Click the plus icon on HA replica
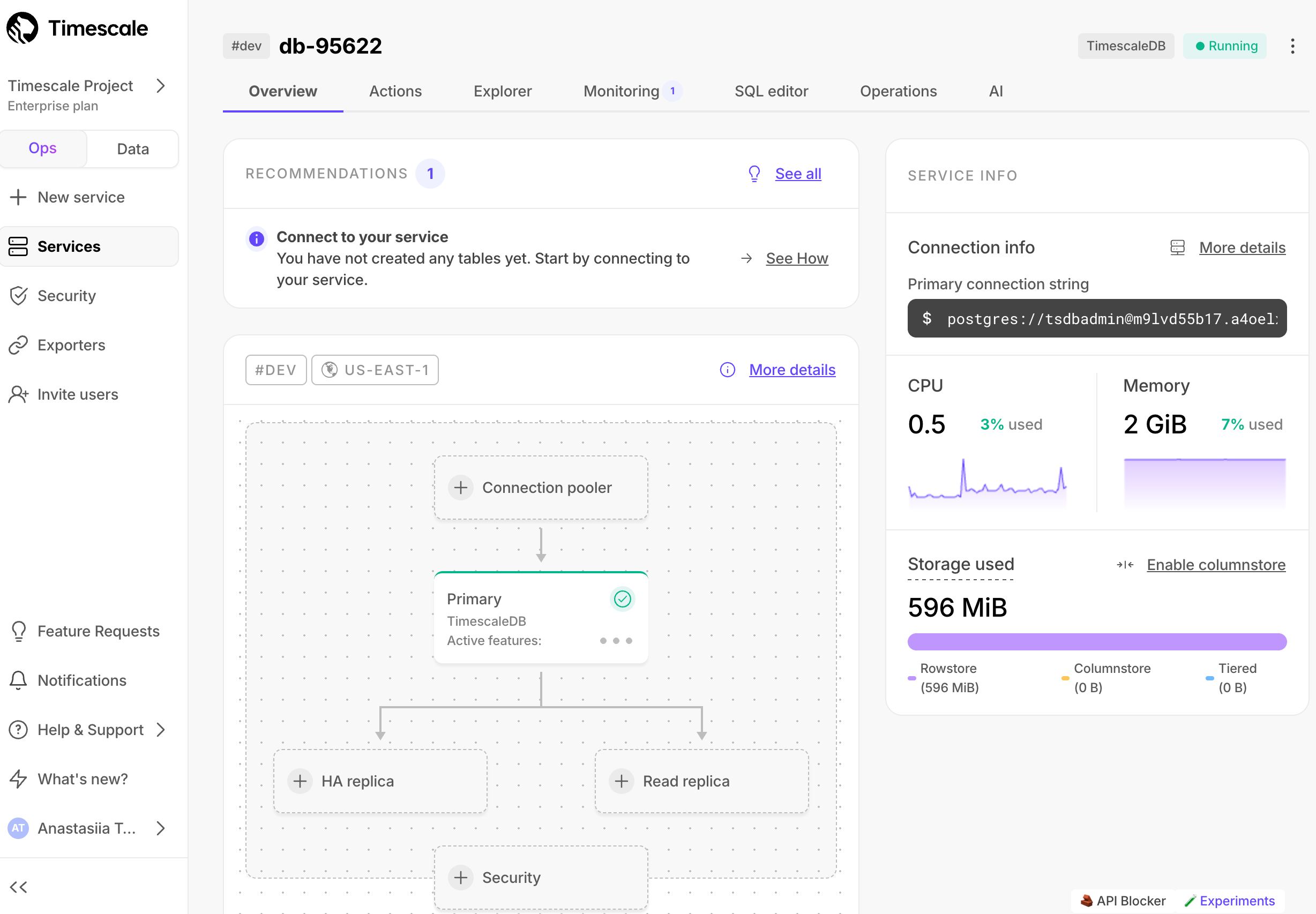Image resolution: width=1316 pixels, height=914 pixels. click(x=300, y=781)
